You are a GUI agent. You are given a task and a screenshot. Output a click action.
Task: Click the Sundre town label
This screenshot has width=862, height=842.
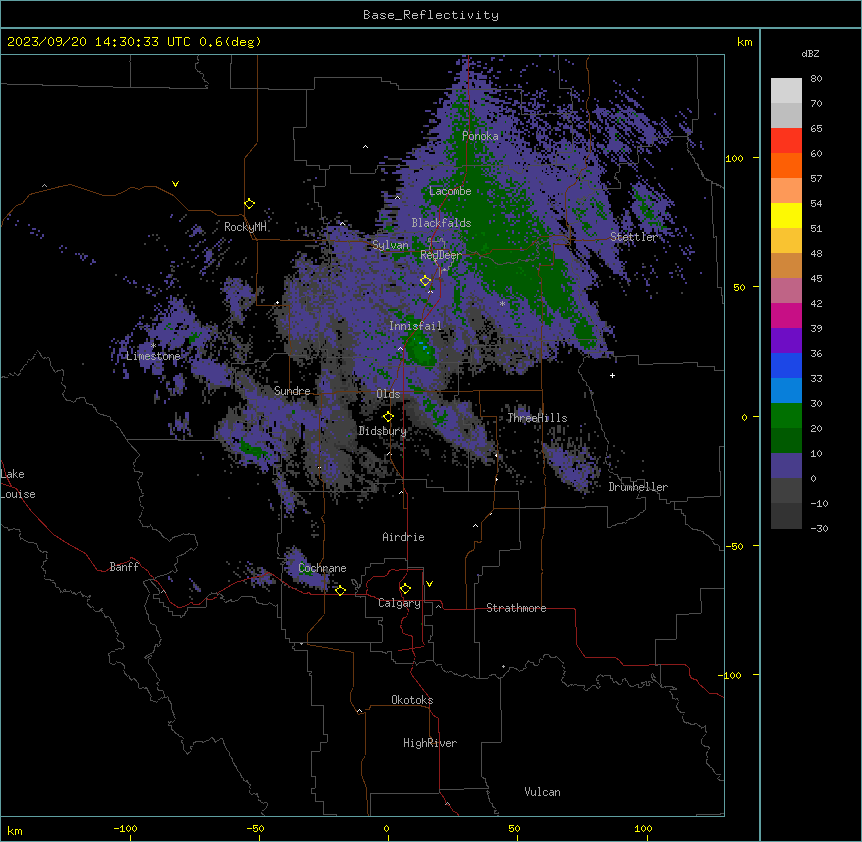click(292, 391)
